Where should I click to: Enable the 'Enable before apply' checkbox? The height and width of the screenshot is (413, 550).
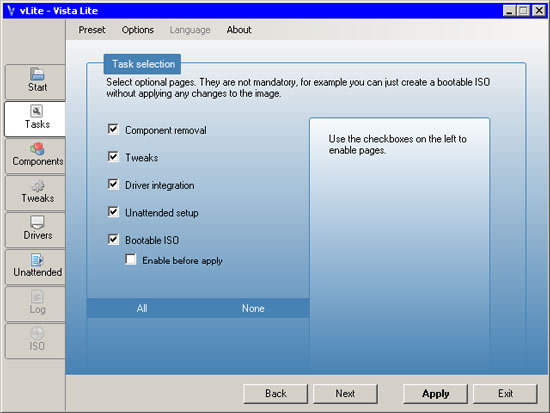point(131,260)
